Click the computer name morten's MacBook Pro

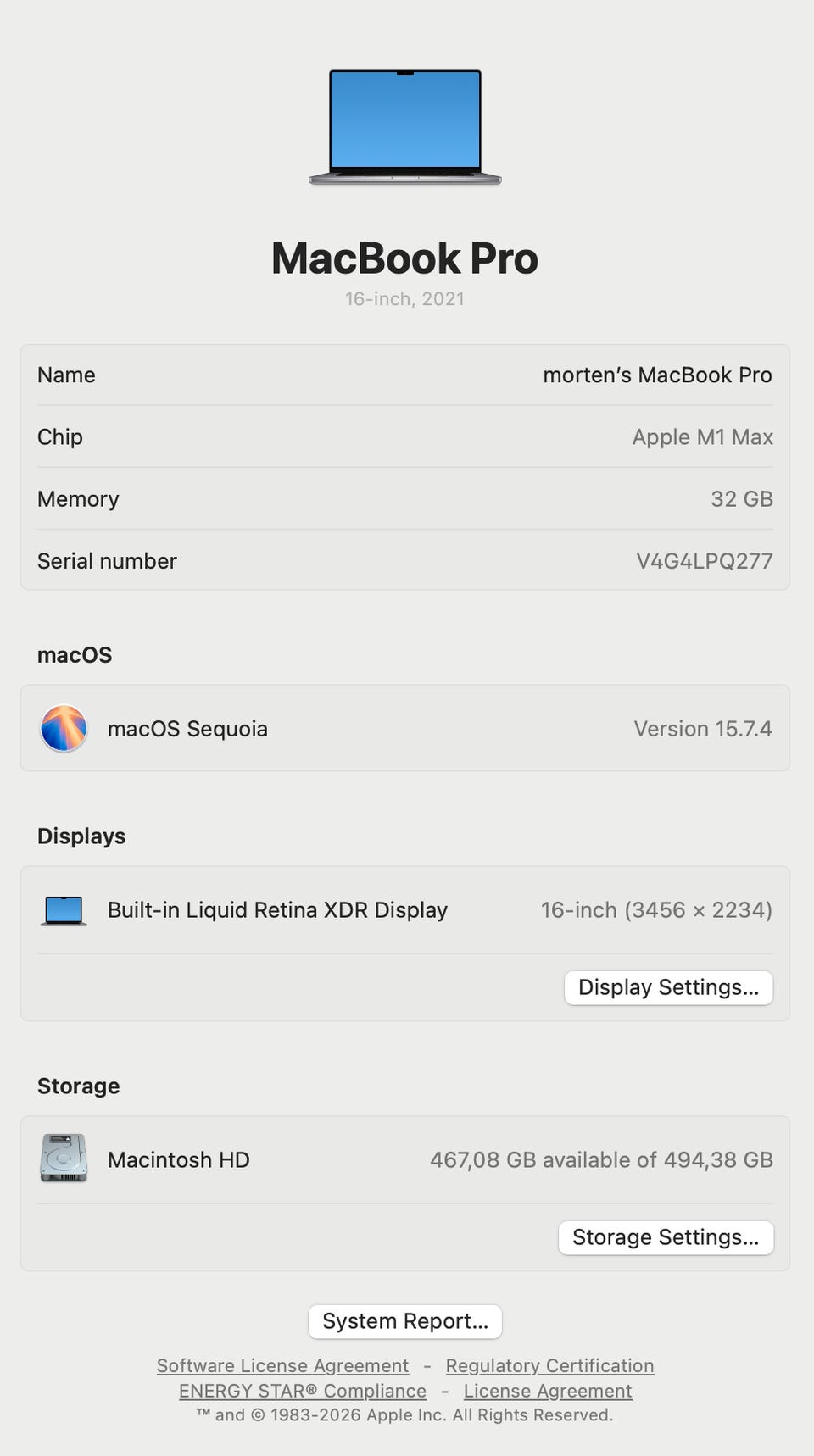(x=657, y=375)
